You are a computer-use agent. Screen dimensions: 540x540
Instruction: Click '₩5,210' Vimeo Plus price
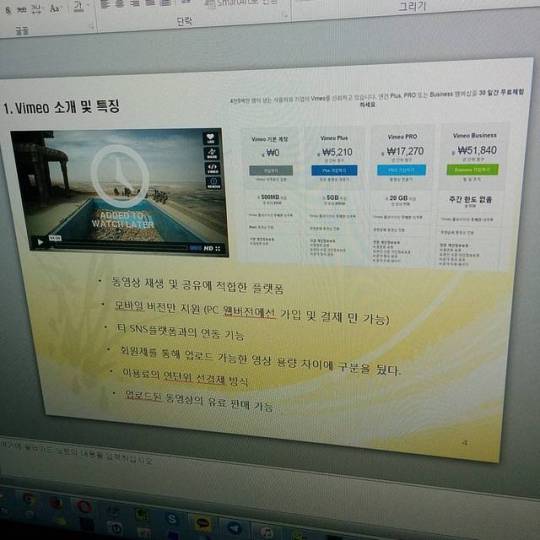tap(336, 152)
